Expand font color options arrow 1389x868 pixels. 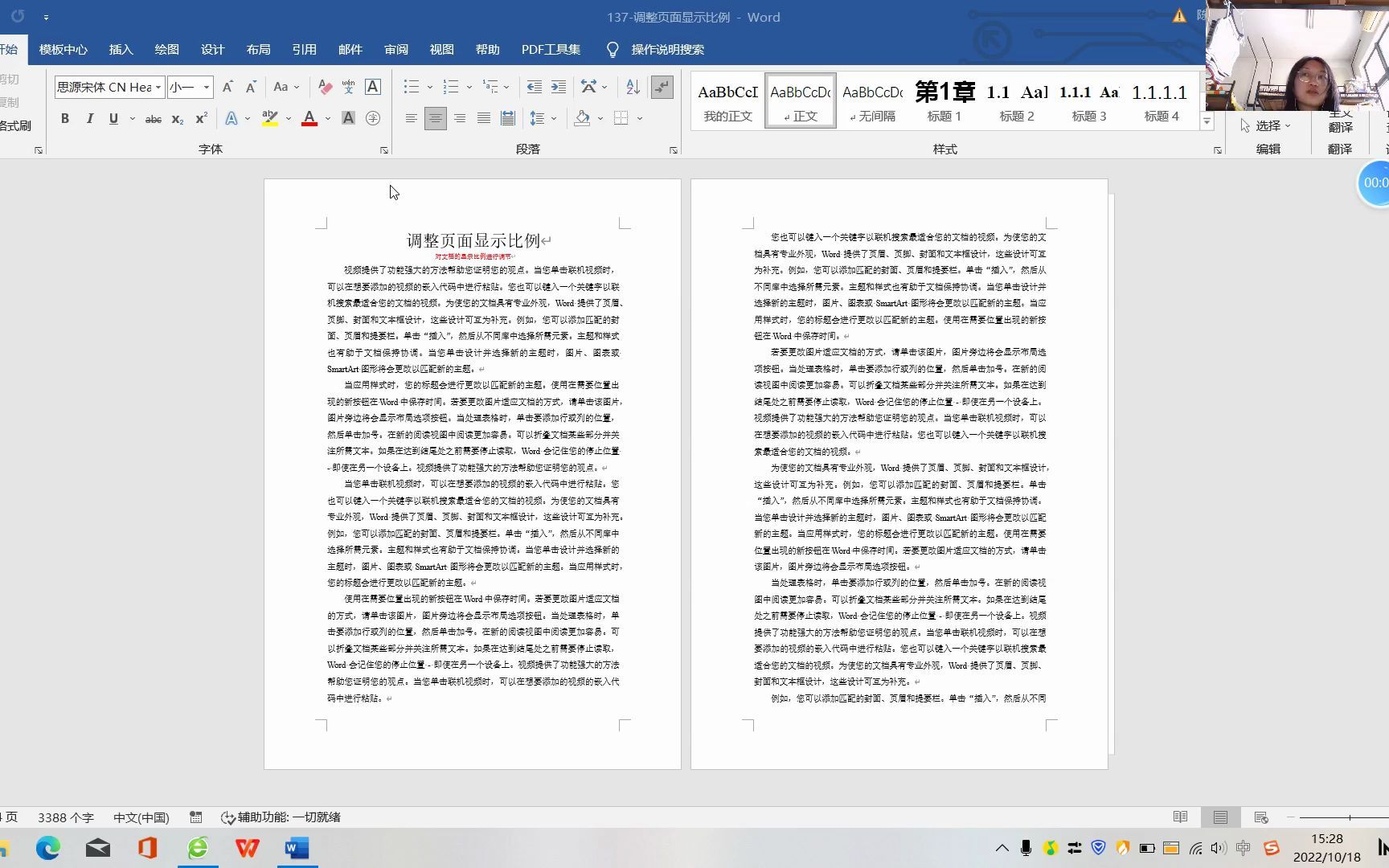point(328,118)
